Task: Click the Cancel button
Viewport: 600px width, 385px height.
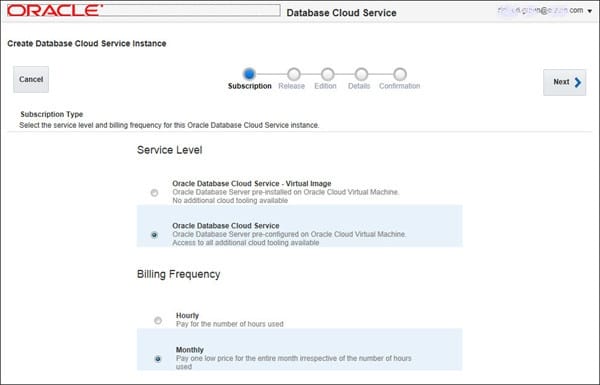Action: click(31, 79)
